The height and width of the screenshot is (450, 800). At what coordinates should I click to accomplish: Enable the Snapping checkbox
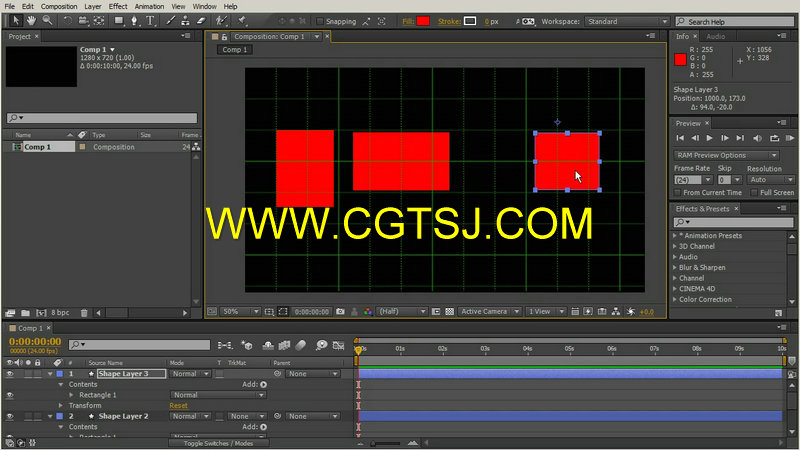[320, 21]
